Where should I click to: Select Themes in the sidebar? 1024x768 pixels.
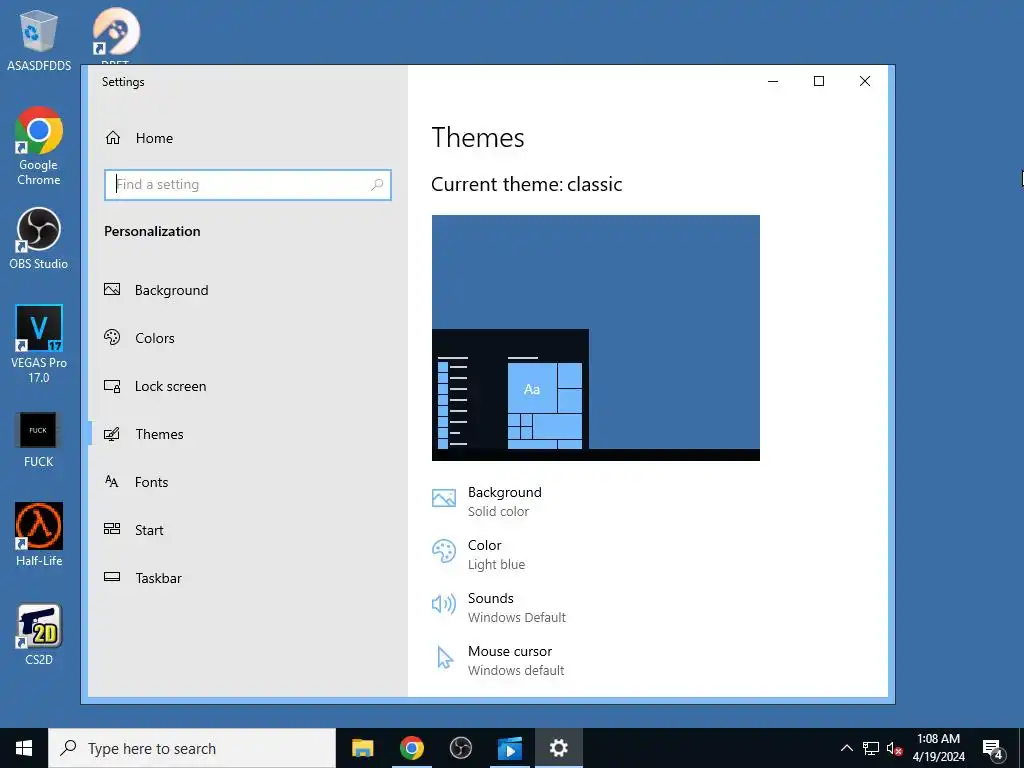(248, 434)
